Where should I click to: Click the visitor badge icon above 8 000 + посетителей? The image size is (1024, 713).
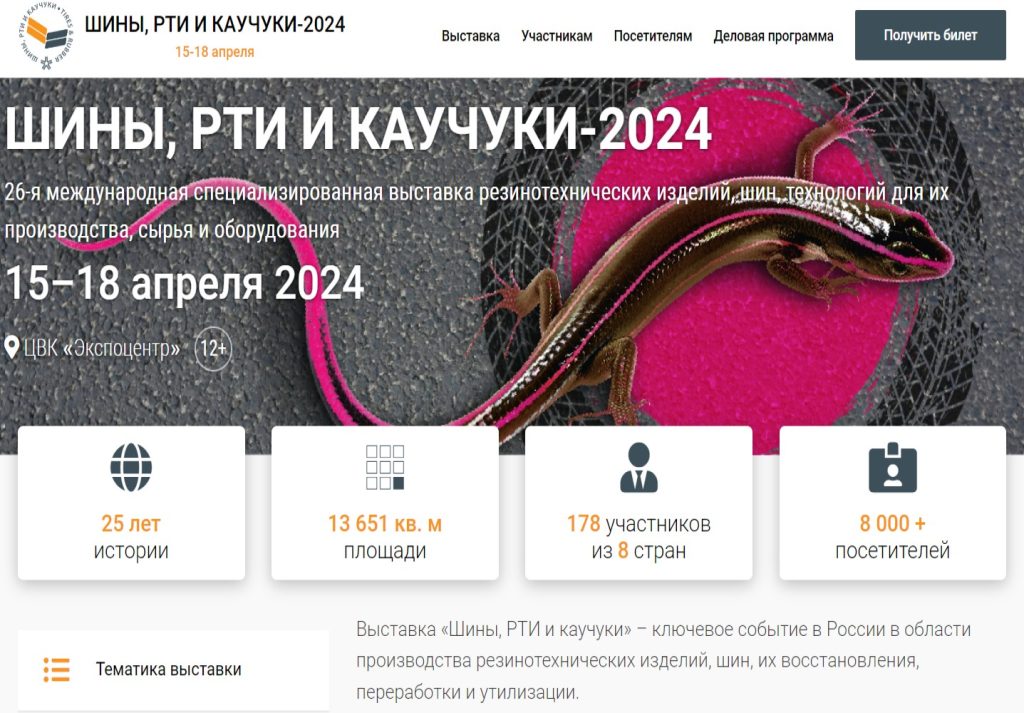coord(893,467)
